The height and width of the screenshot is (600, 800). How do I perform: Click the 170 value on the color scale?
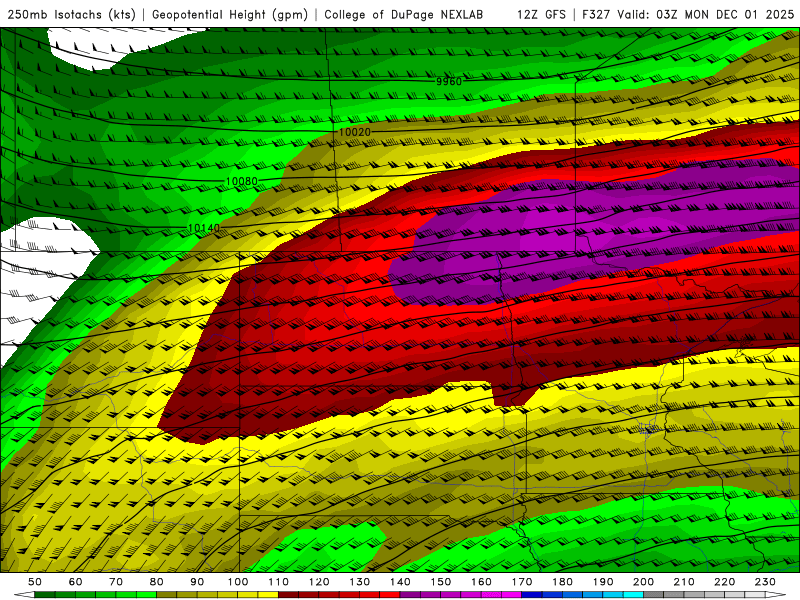click(x=522, y=582)
